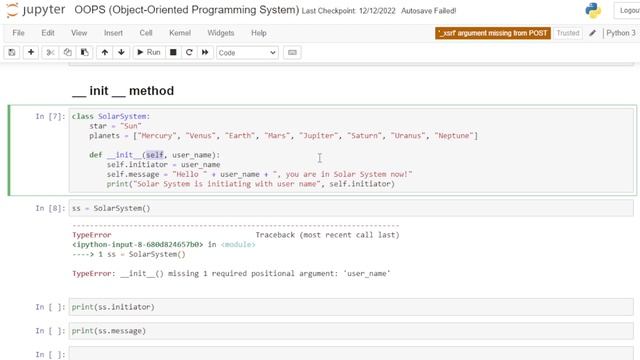This screenshot has width=640, height=360.
Task: Click the Python 3 kernel indicator
Action: click(x=620, y=33)
